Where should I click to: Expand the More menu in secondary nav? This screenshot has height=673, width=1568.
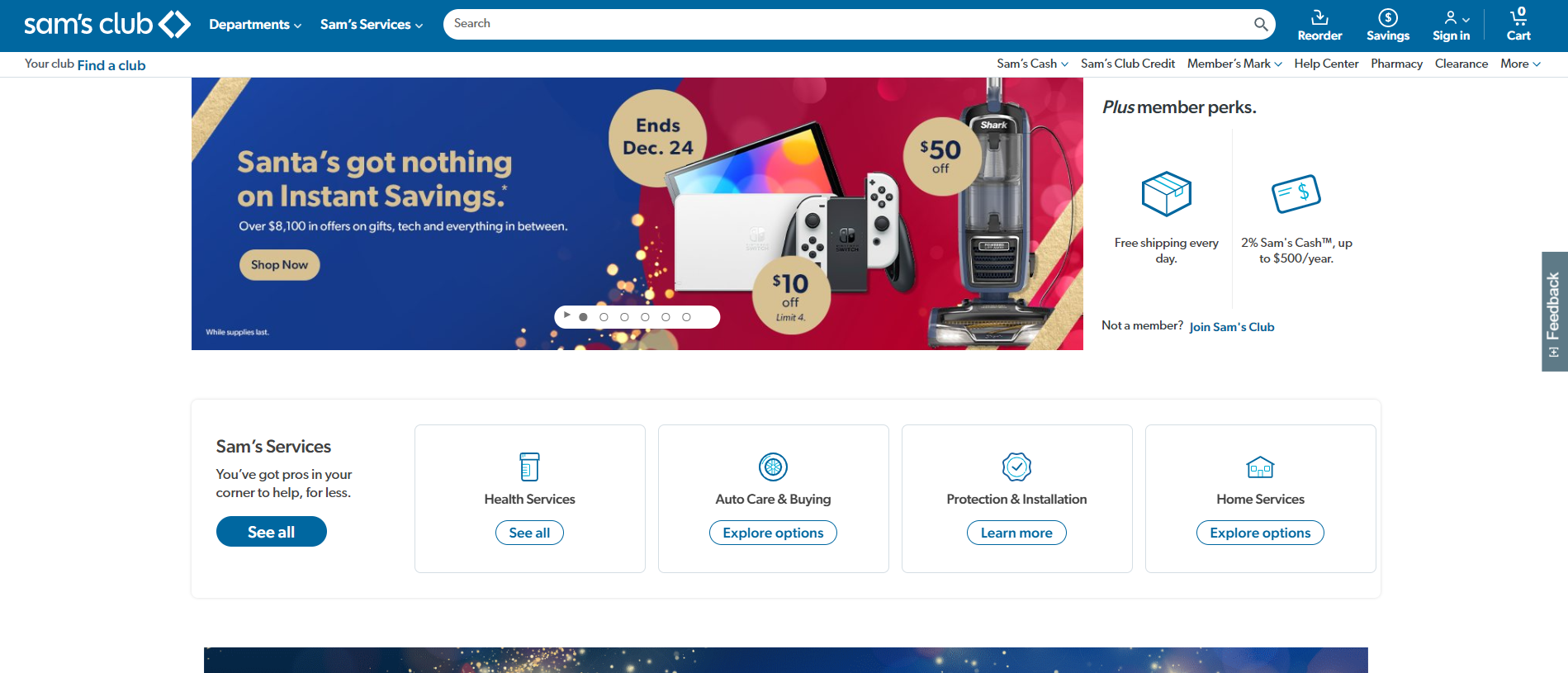pyautogui.click(x=1520, y=64)
